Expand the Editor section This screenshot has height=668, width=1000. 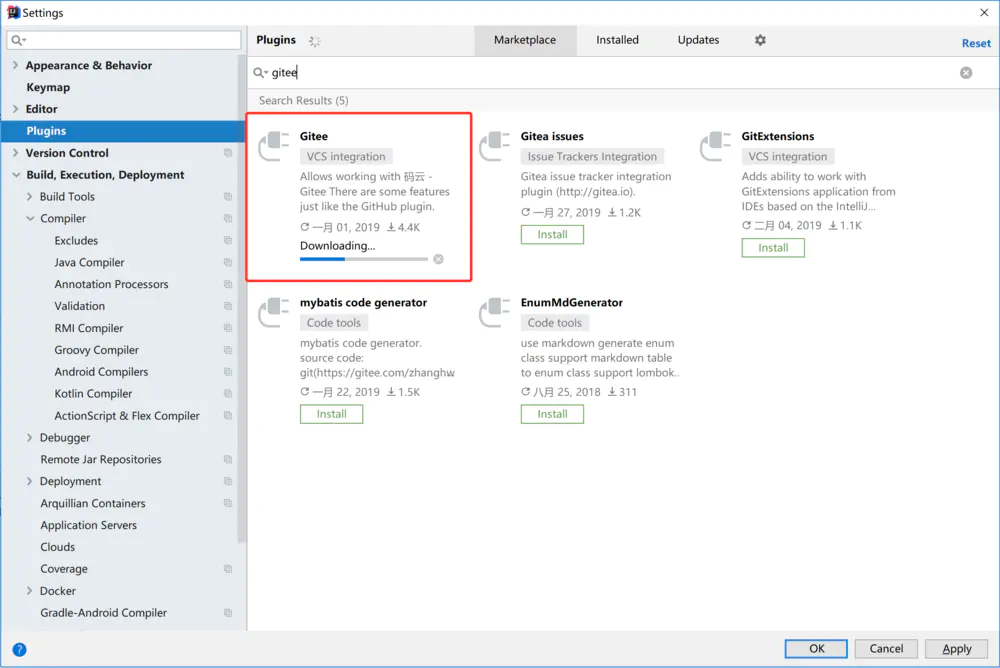pyautogui.click(x=15, y=109)
